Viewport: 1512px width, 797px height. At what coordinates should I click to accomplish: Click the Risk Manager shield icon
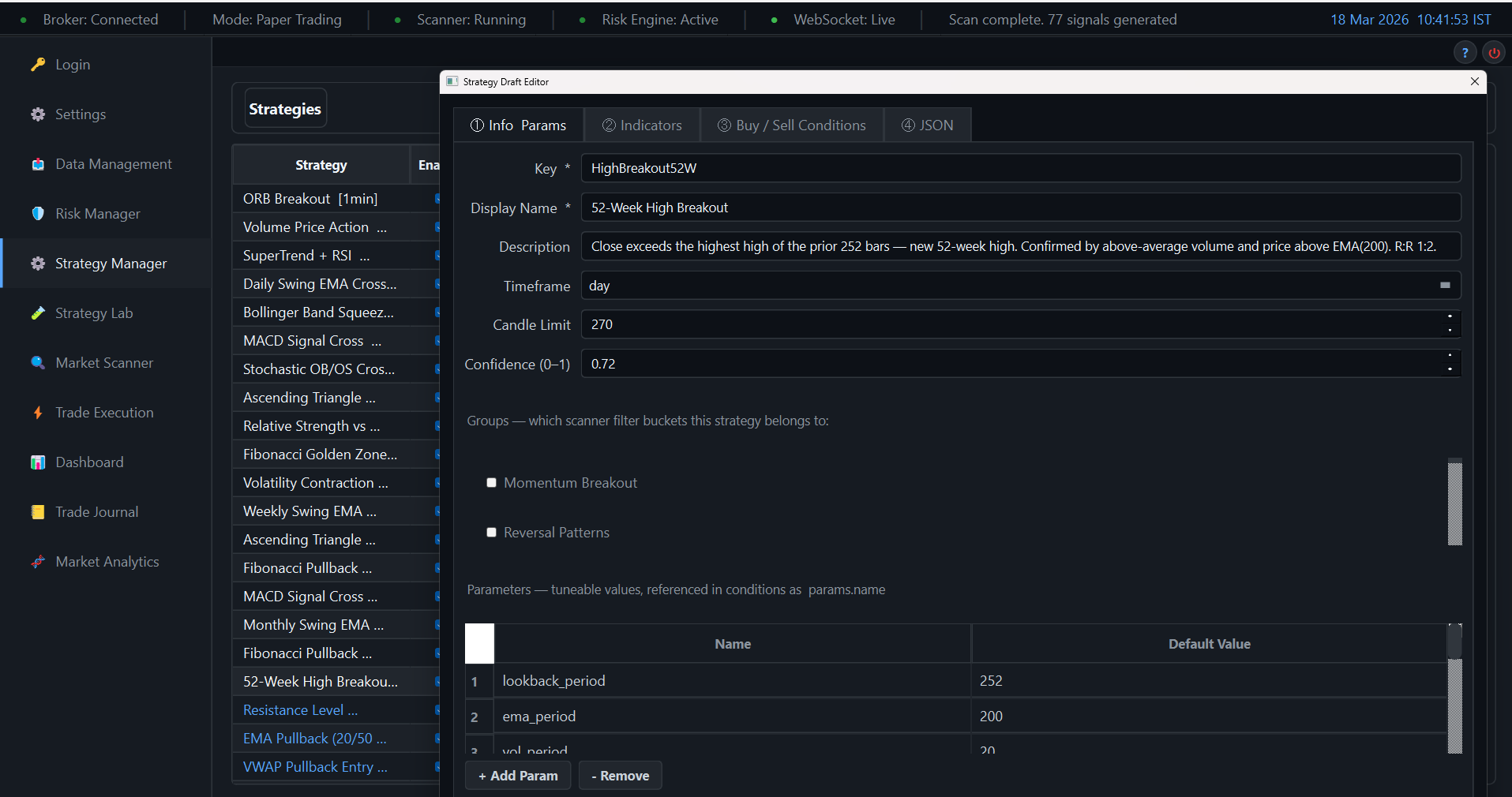point(38,214)
